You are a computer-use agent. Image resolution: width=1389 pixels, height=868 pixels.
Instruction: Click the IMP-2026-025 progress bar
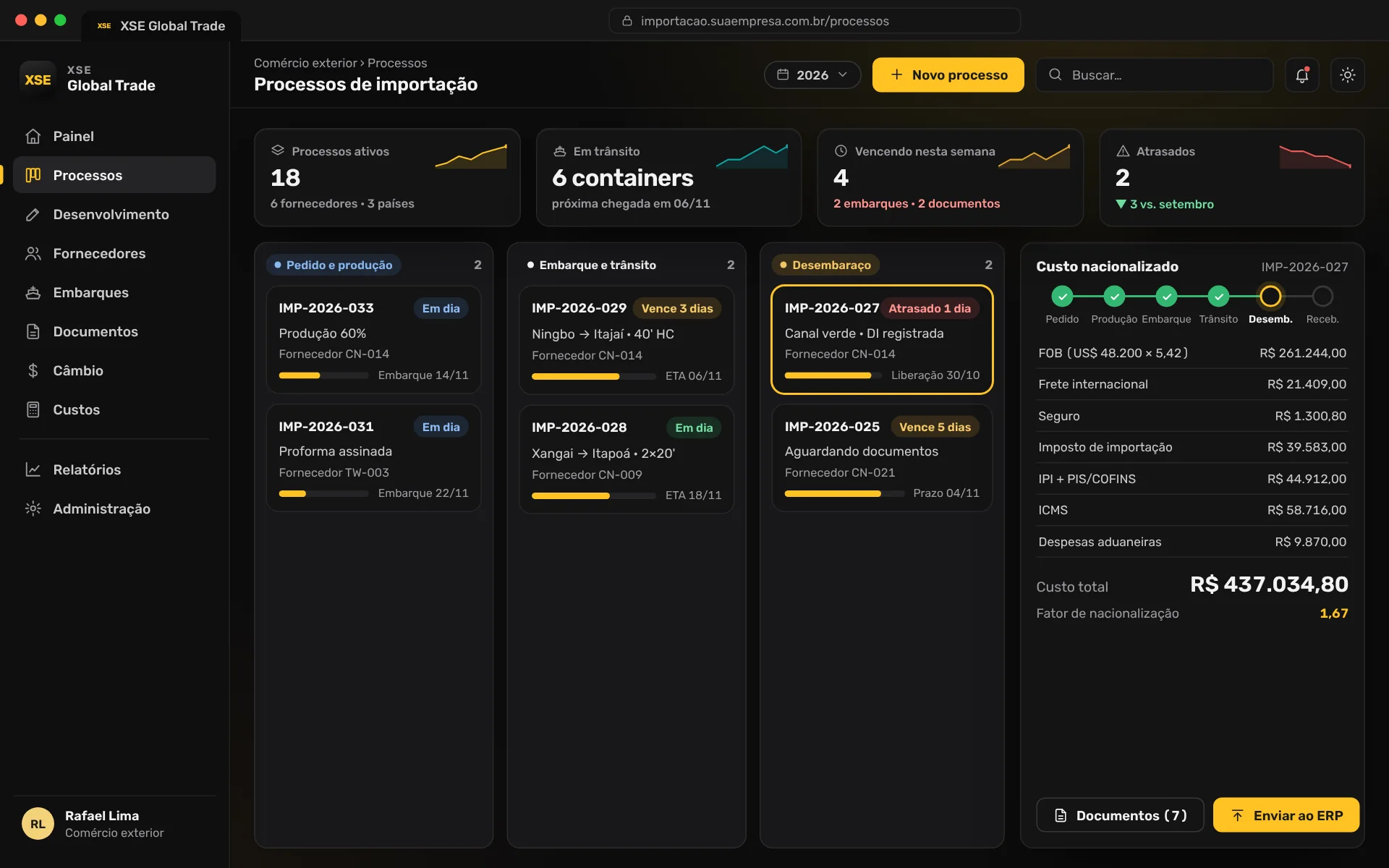tap(844, 494)
